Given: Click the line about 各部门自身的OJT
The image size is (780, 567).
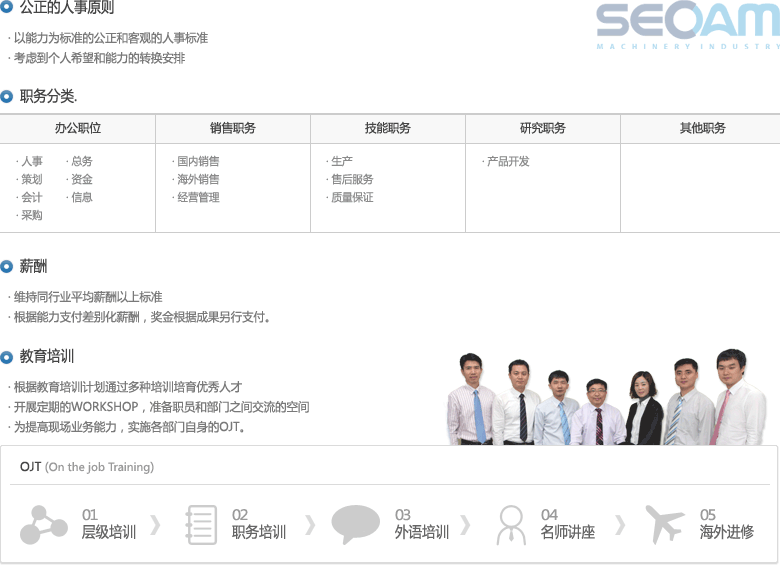Looking at the screenshot, I should pos(126,427).
